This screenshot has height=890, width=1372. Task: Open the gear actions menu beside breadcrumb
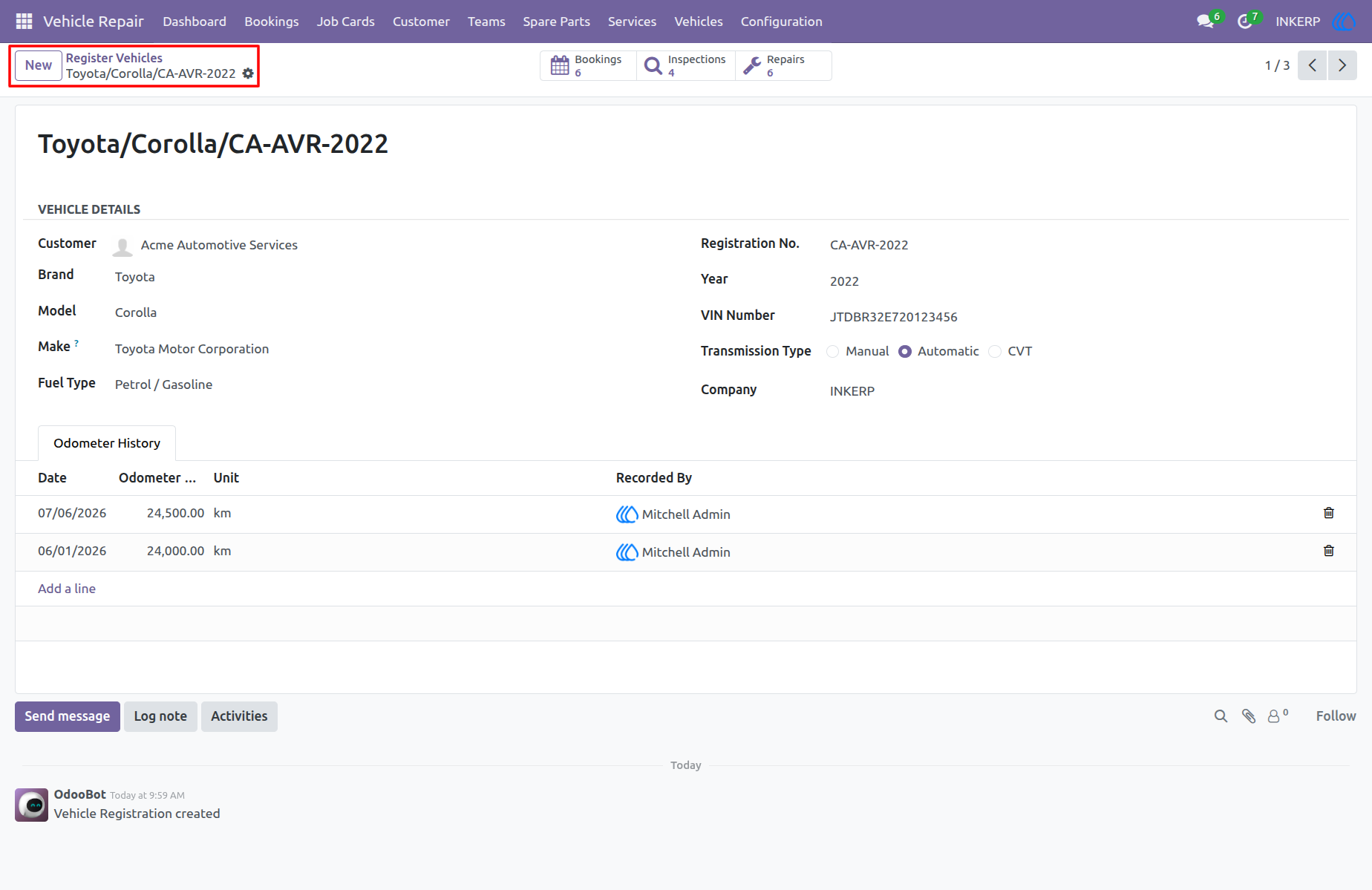tap(248, 73)
